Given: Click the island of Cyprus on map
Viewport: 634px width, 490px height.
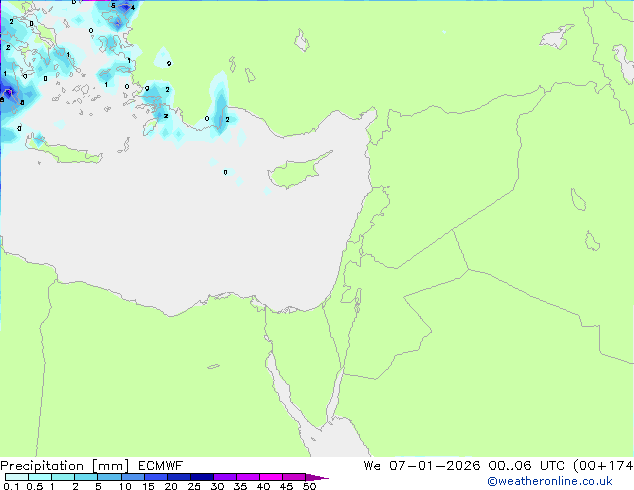Looking at the screenshot, I should (295, 173).
